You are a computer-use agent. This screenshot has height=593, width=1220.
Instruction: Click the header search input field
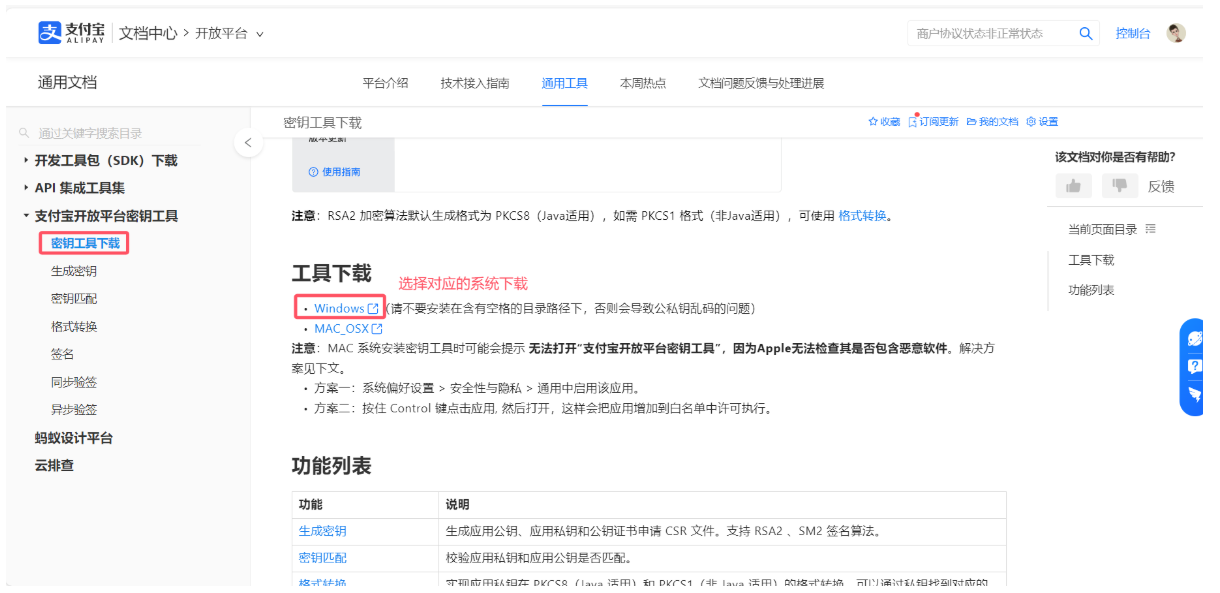pyautogui.click(x=992, y=33)
